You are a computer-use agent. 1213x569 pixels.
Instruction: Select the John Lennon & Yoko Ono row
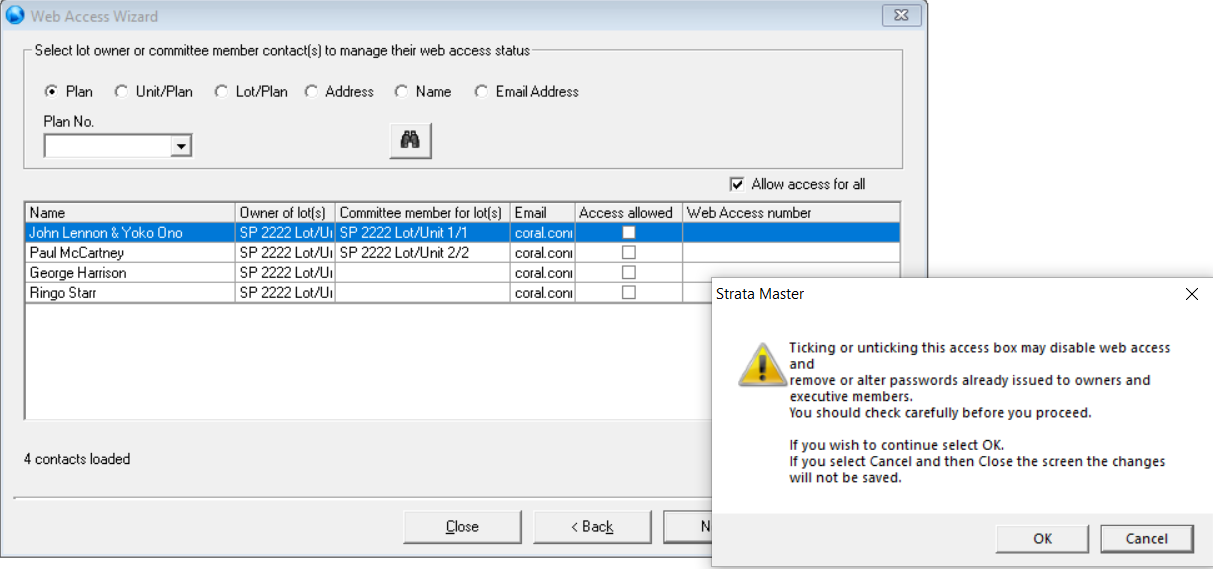click(x=463, y=232)
